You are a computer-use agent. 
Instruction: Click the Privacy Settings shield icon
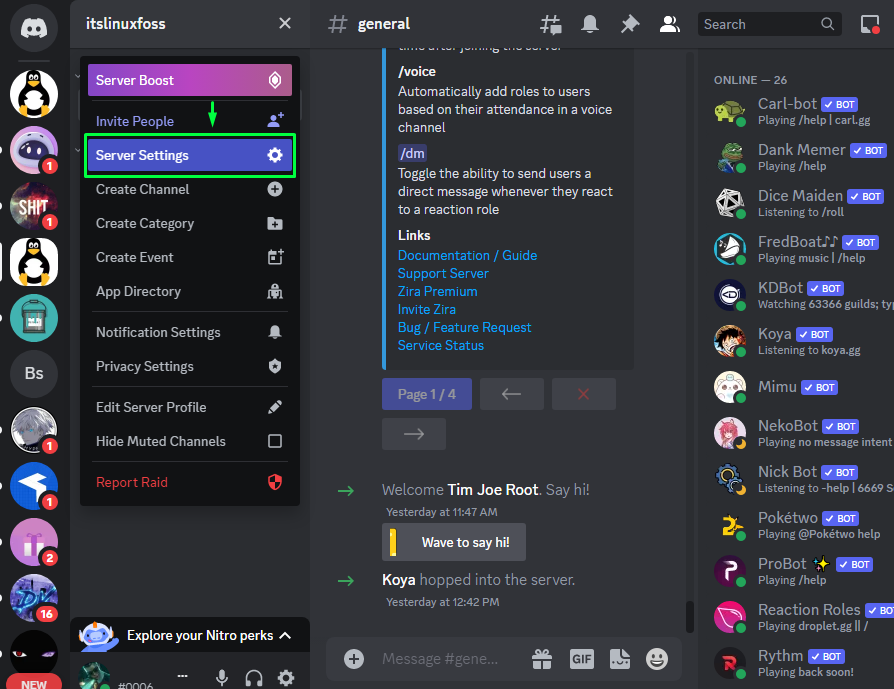point(275,366)
